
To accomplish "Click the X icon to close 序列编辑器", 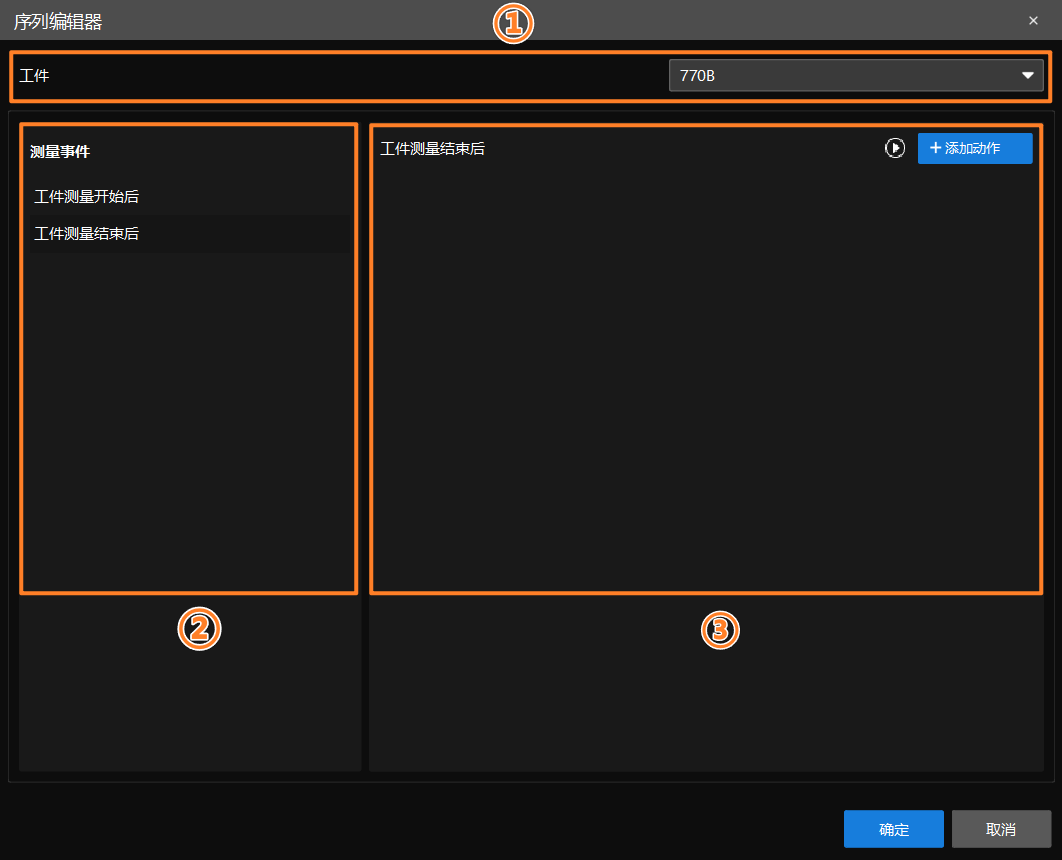I will pos(1033,20).
